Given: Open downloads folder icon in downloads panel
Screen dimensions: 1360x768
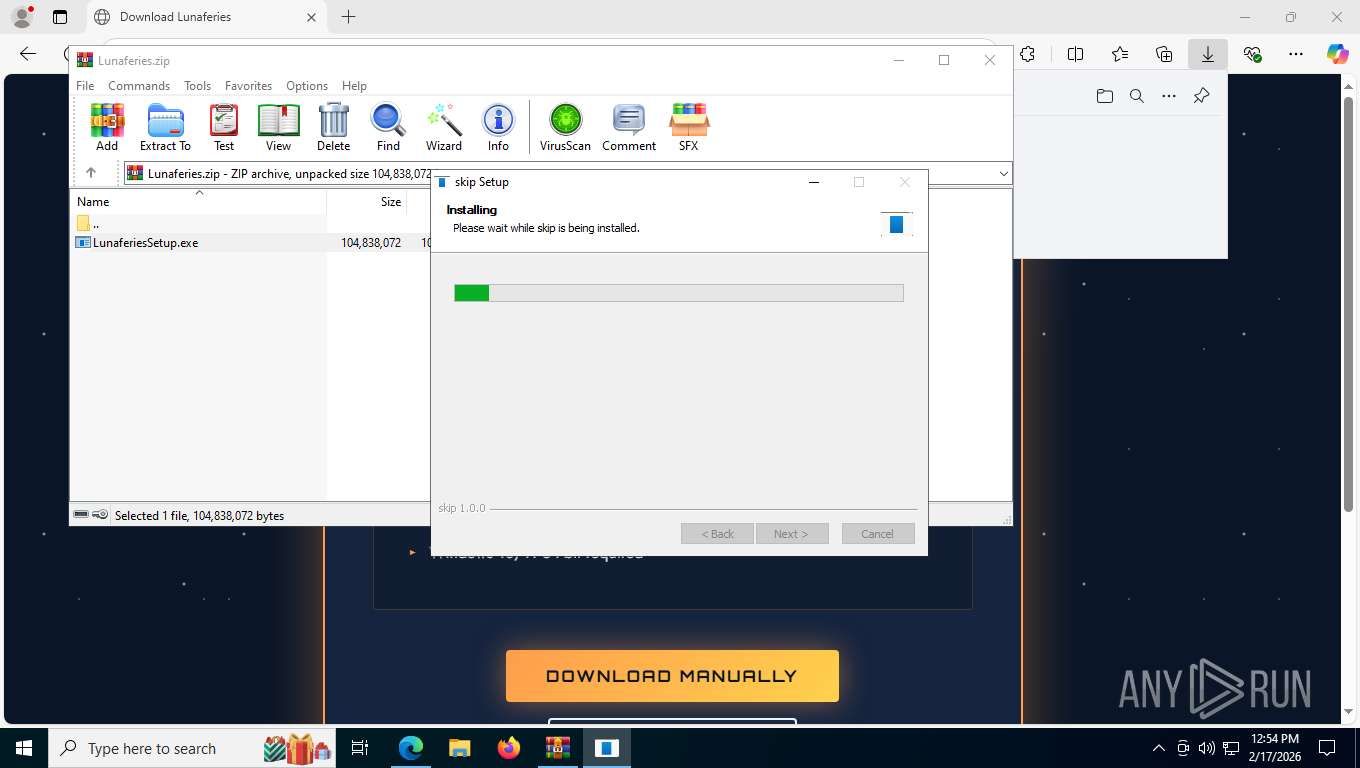Looking at the screenshot, I should [x=1104, y=96].
